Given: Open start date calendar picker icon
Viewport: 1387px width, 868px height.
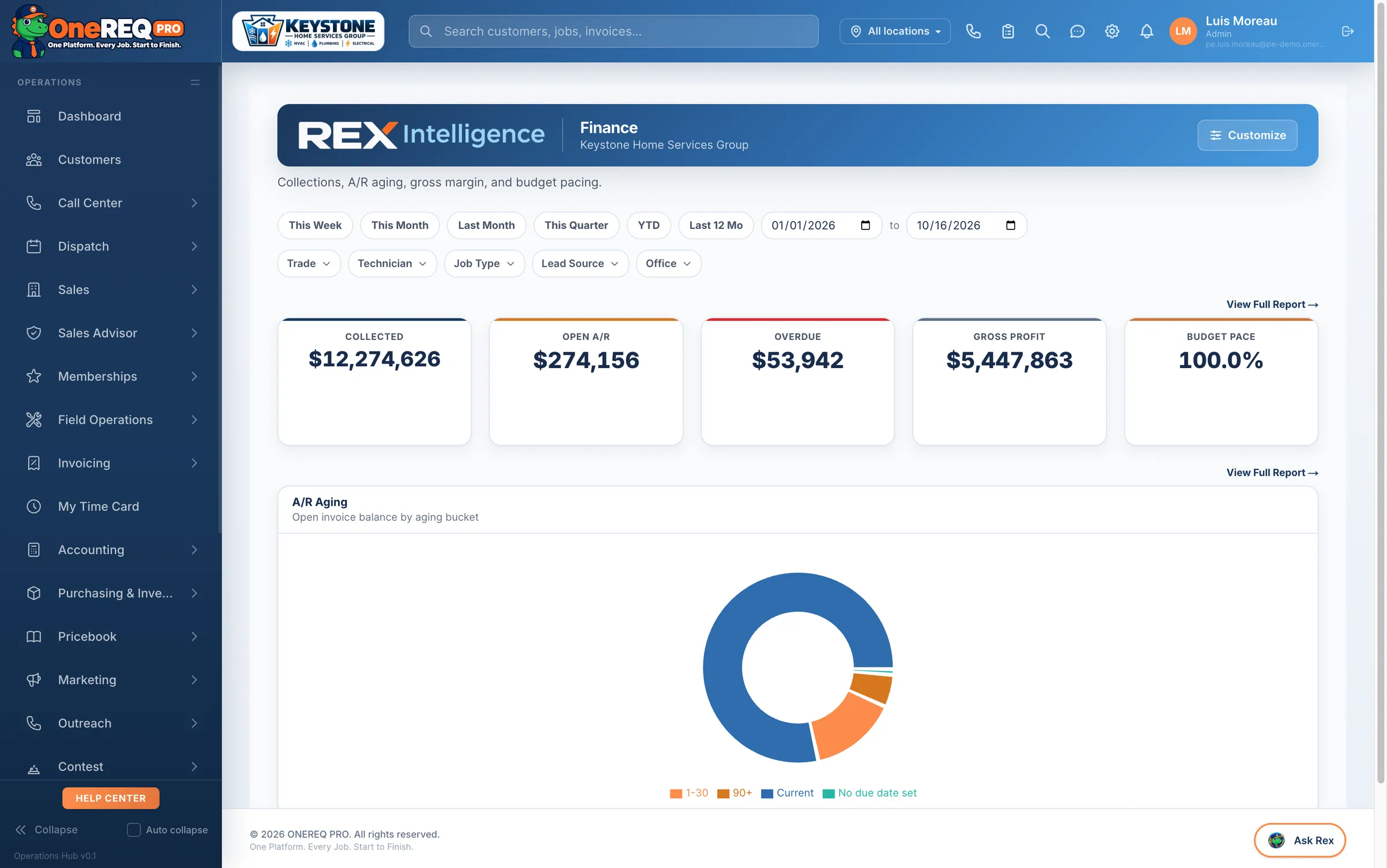Looking at the screenshot, I should click(865, 225).
